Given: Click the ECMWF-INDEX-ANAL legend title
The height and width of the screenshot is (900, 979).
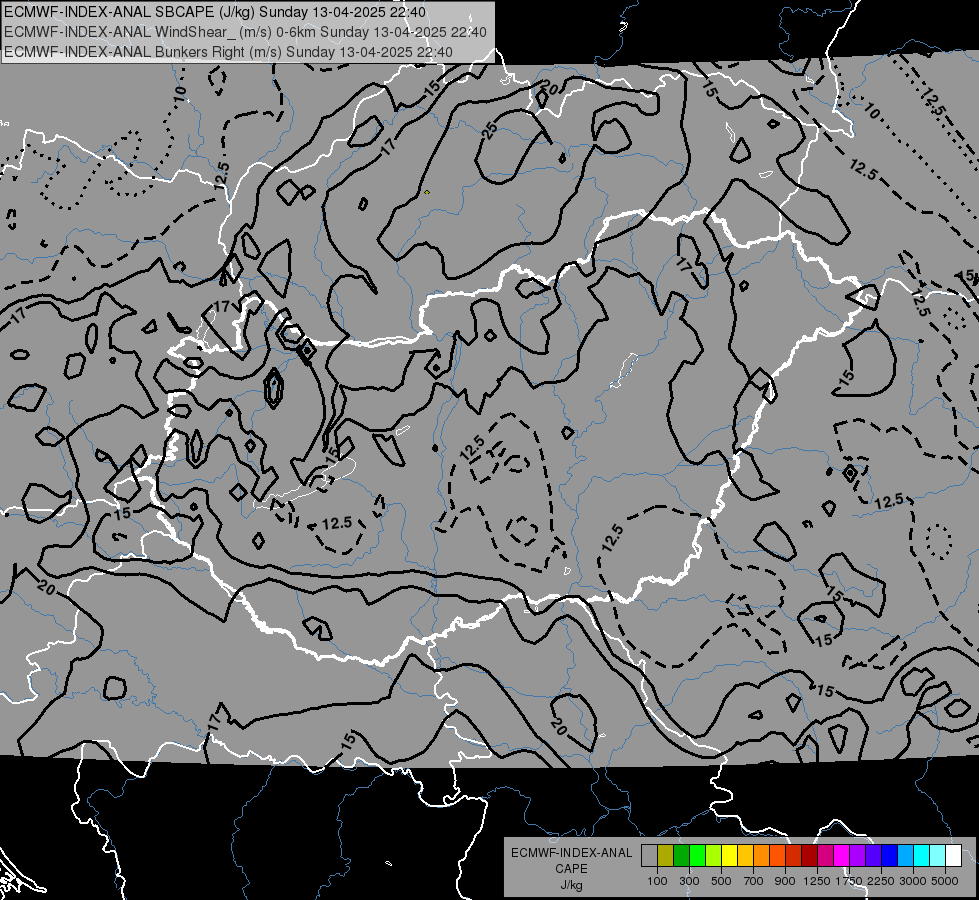Looking at the screenshot, I should click(x=571, y=853).
